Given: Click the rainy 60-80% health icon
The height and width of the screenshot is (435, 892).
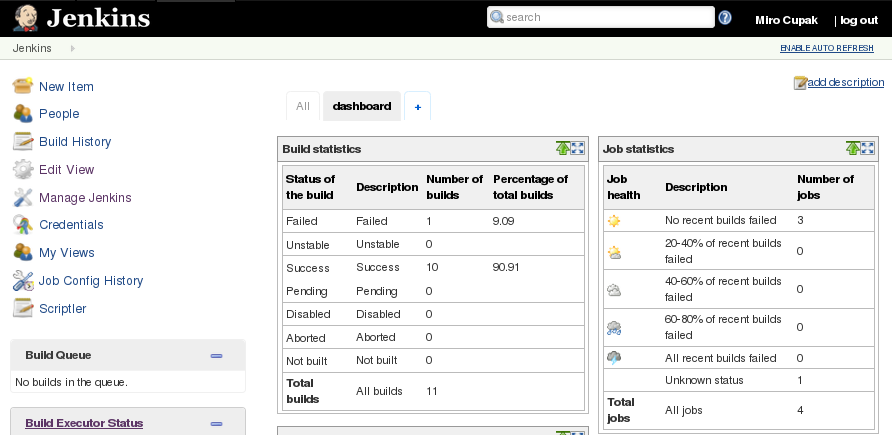Looking at the screenshot, I should 614,328.
